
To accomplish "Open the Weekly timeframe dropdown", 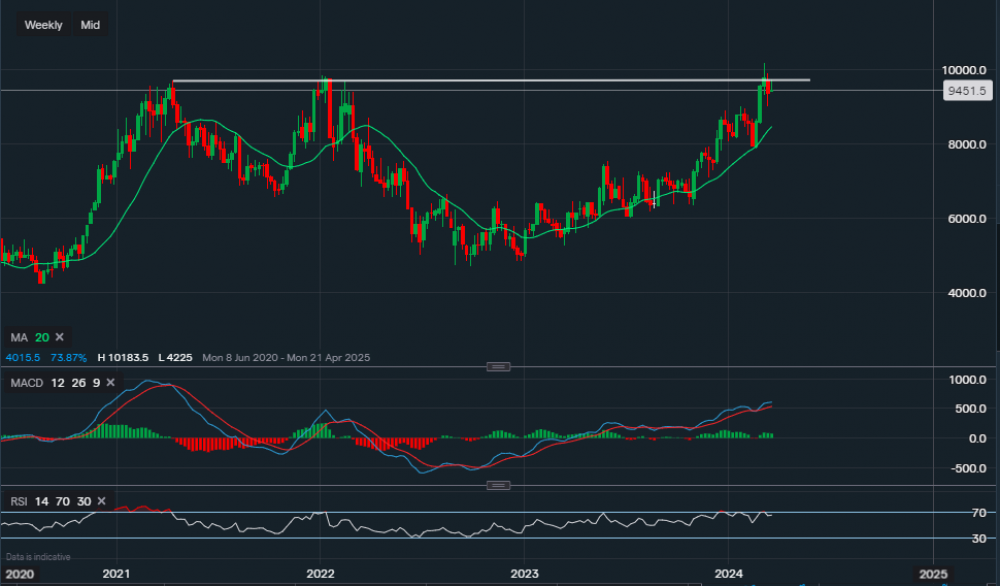I will [43, 25].
